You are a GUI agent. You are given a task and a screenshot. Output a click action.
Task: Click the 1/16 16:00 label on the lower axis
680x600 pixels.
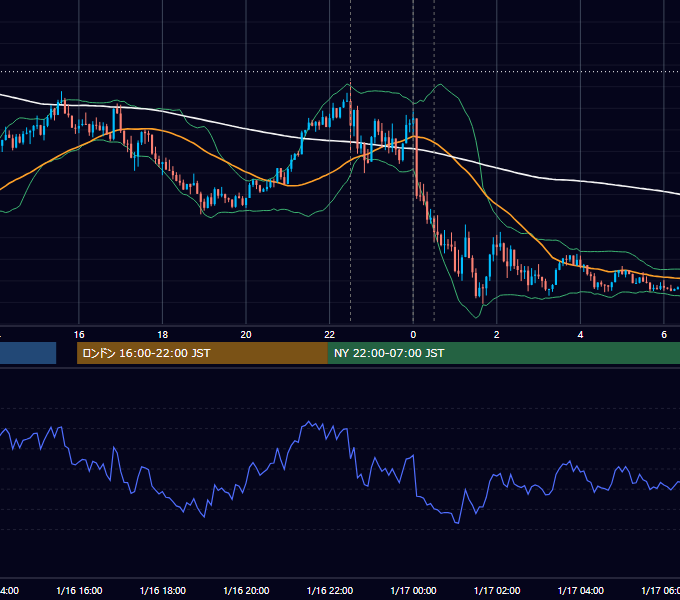coord(79,590)
